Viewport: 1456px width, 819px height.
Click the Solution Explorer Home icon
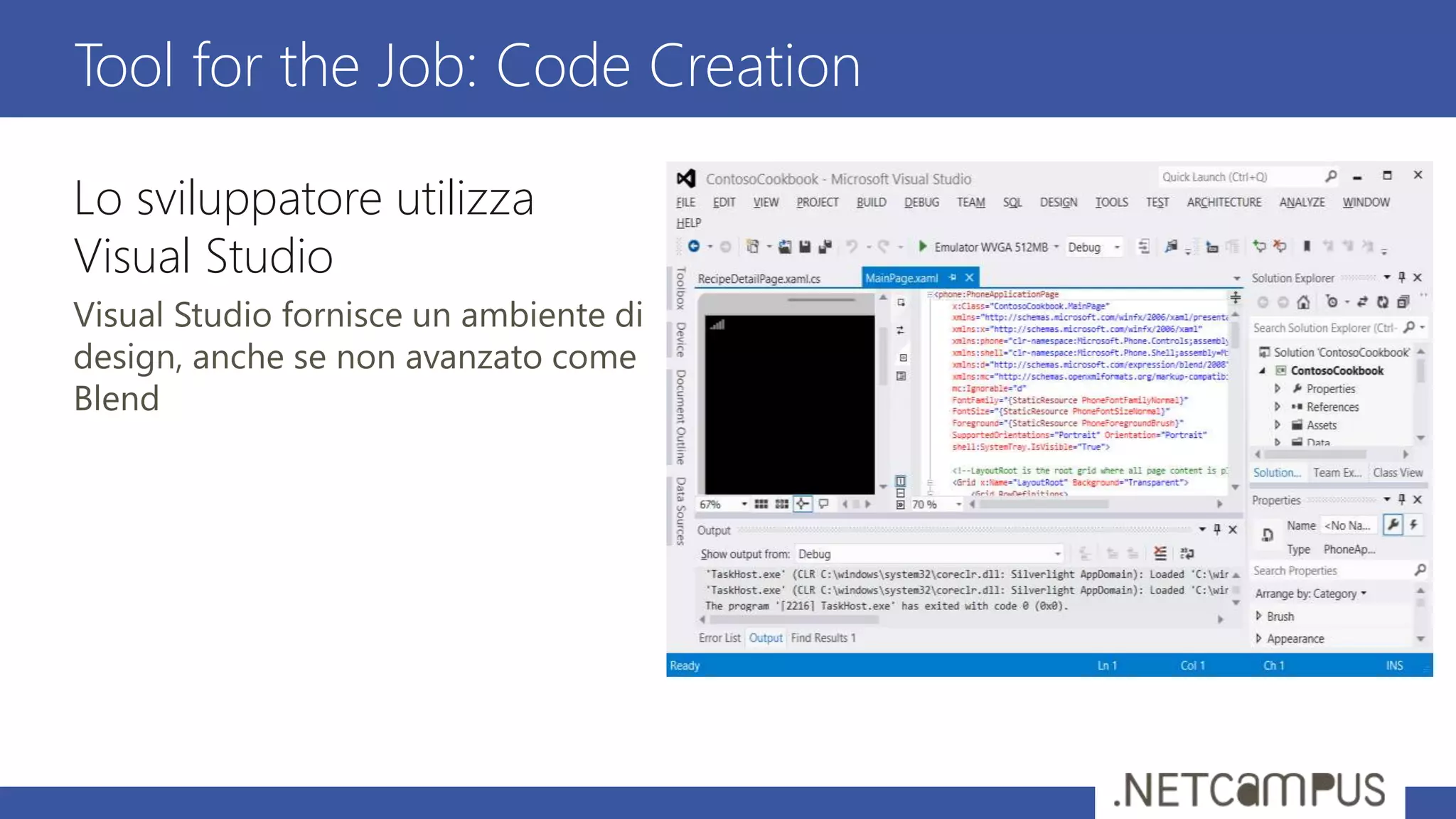click(x=1303, y=302)
